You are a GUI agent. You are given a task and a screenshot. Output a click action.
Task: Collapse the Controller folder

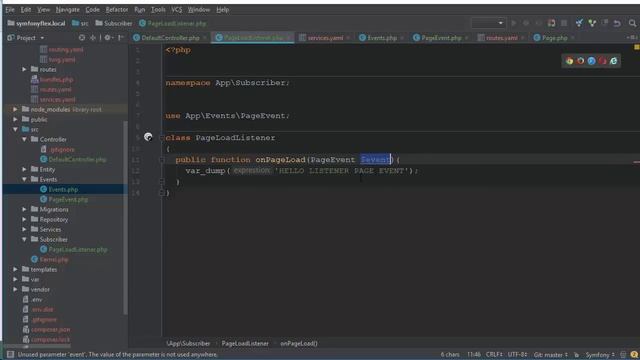[x=24, y=139]
